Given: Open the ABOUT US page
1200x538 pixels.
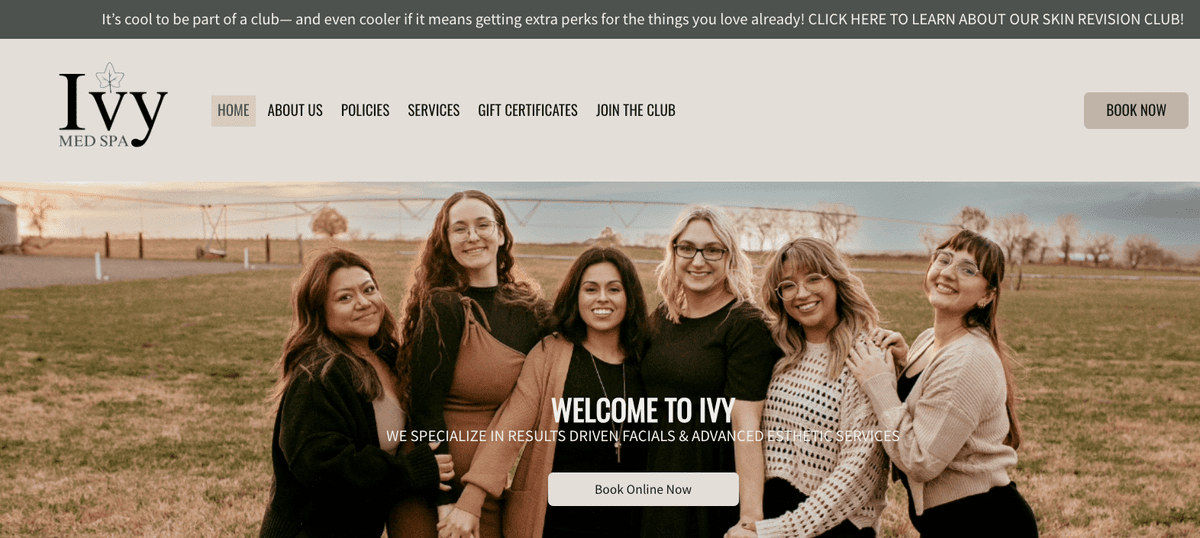Looking at the screenshot, I should (x=295, y=110).
